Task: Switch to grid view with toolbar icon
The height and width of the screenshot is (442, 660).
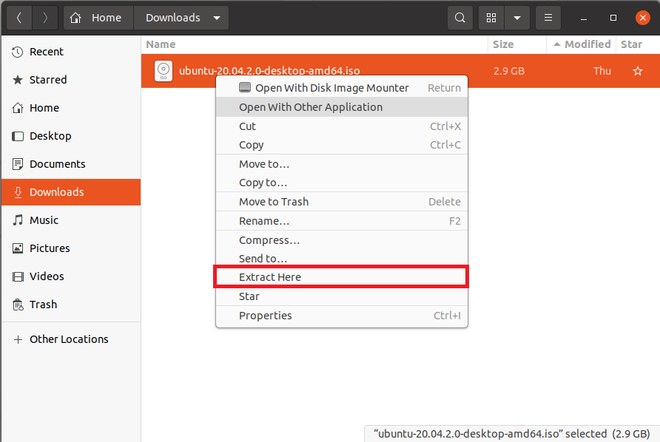Action: [491, 18]
